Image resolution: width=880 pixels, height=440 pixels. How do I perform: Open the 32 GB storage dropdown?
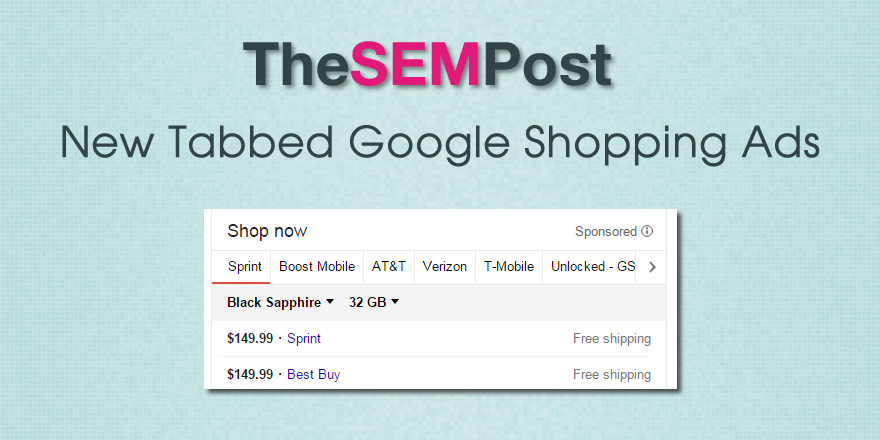(x=374, y=302)
